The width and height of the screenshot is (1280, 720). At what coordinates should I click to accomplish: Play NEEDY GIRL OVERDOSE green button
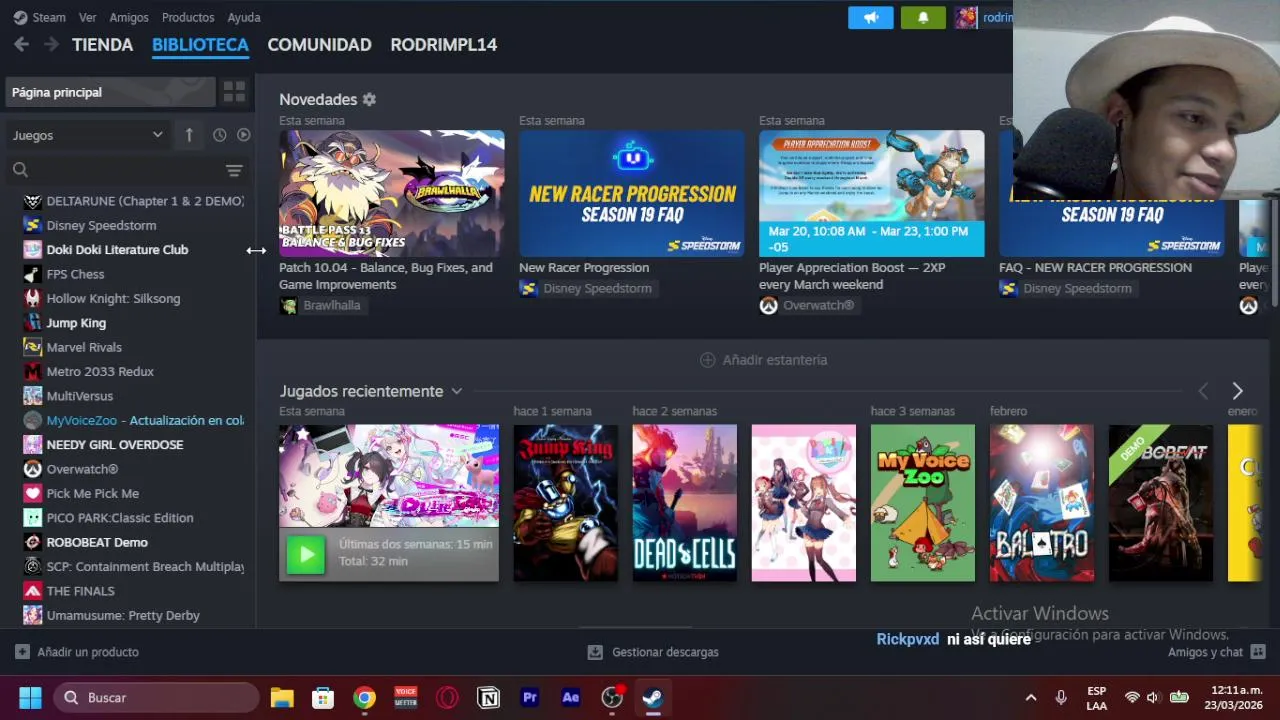point(305,553)
